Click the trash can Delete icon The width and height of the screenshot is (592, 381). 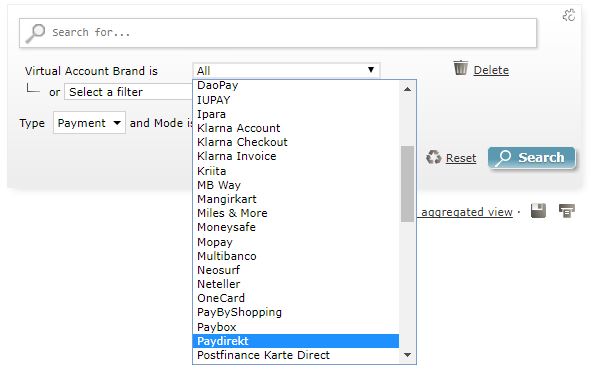pyautogui.click(x=461, y=68)
